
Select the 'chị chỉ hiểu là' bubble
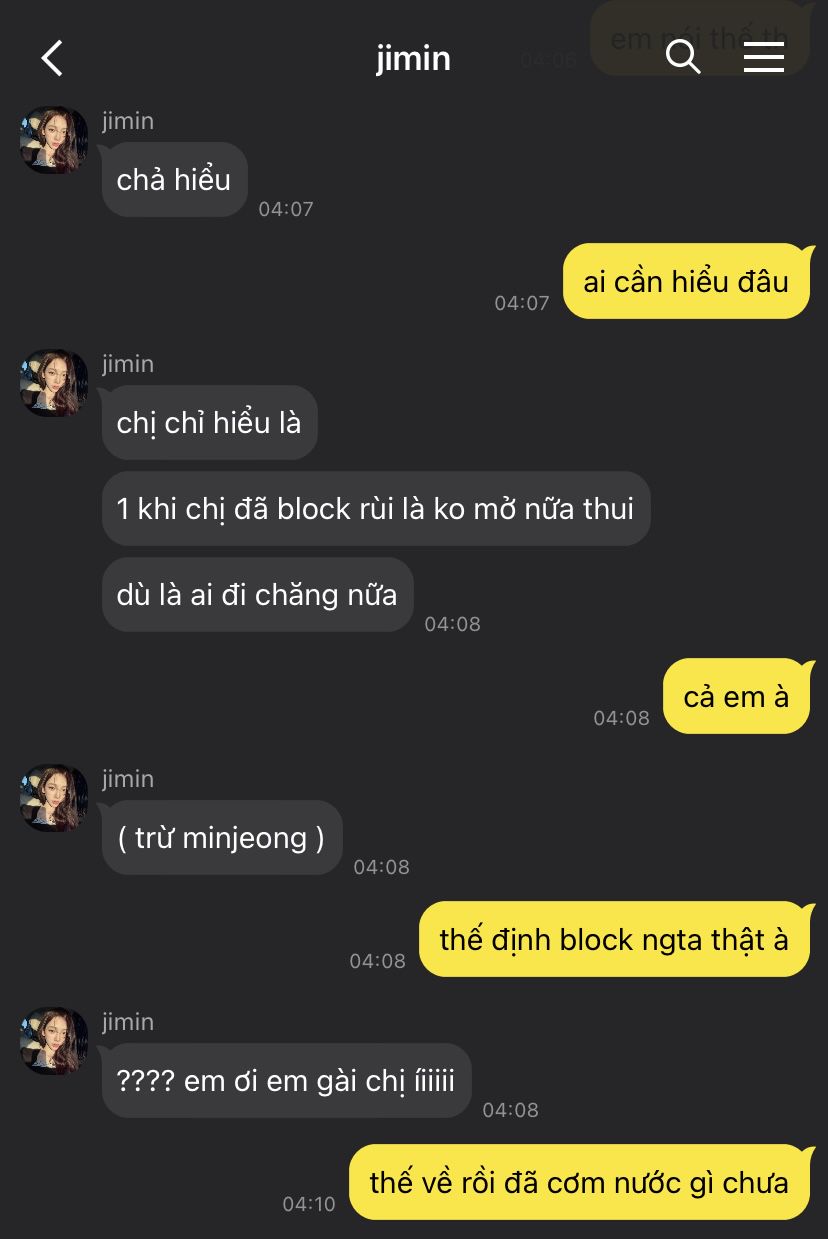(x=209, y=423)
